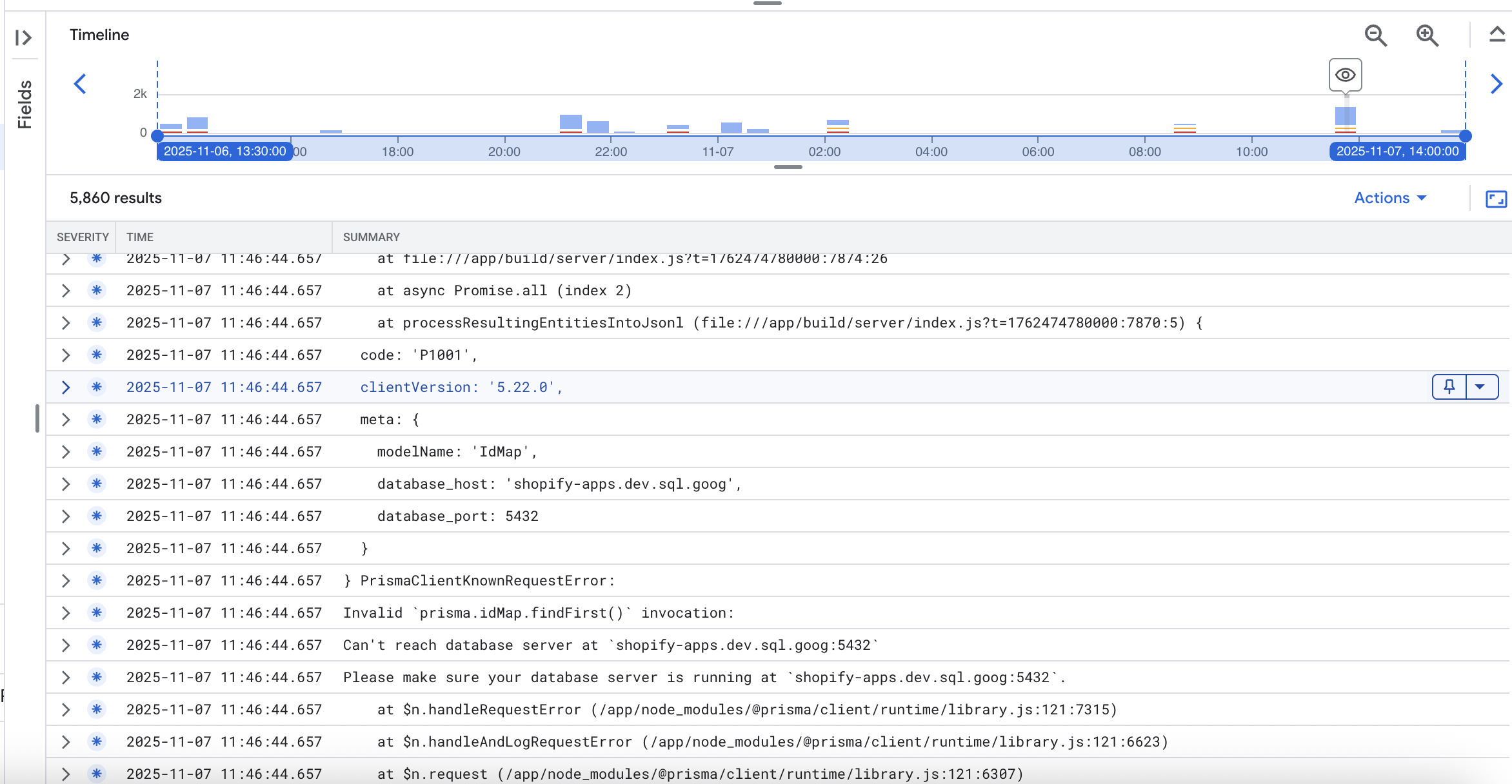Image resolution: width=1512 pixels, height=784 pixels.
Task: Click the Can't reach database server message
Action: 610,645
